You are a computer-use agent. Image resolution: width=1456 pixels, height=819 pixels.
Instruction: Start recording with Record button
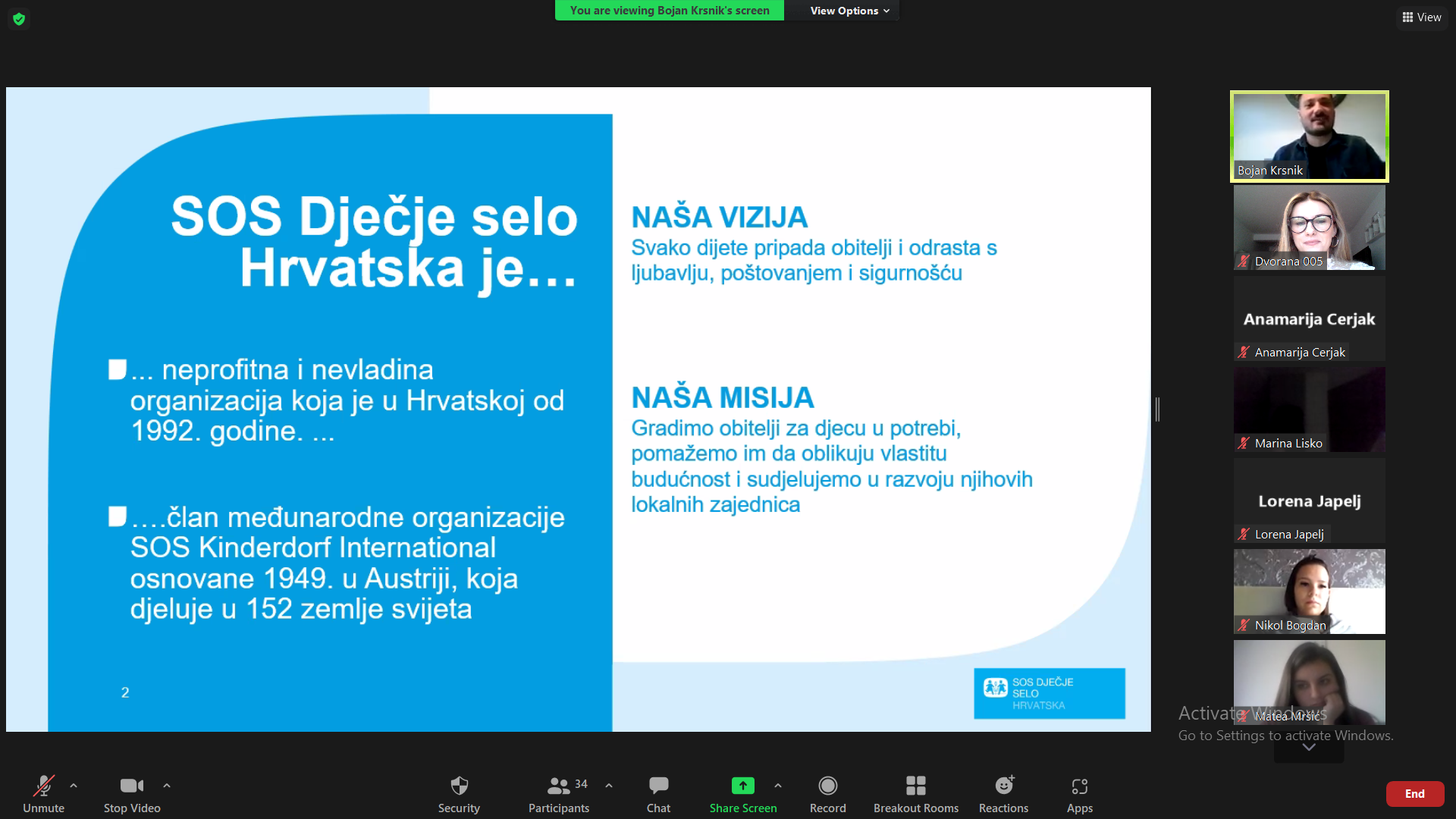[x=827, y=793]
